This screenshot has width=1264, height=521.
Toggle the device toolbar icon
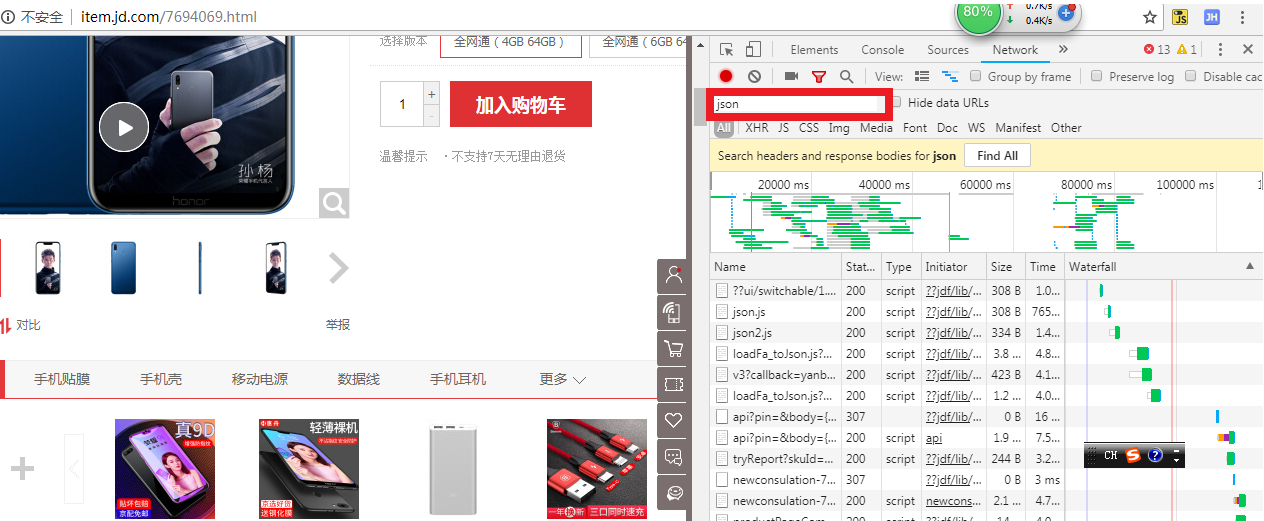point(753,49)
